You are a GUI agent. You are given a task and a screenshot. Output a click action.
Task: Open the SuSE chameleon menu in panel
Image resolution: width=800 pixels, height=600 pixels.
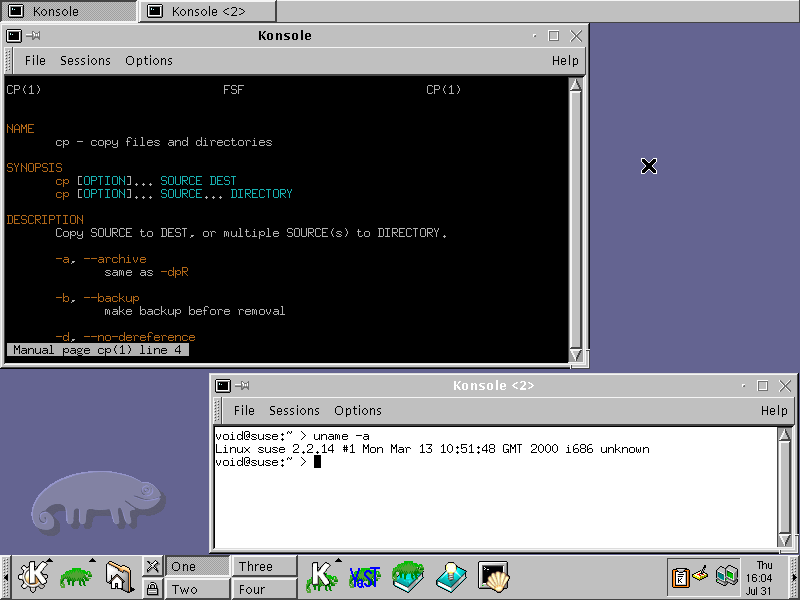tap(77, 577)
